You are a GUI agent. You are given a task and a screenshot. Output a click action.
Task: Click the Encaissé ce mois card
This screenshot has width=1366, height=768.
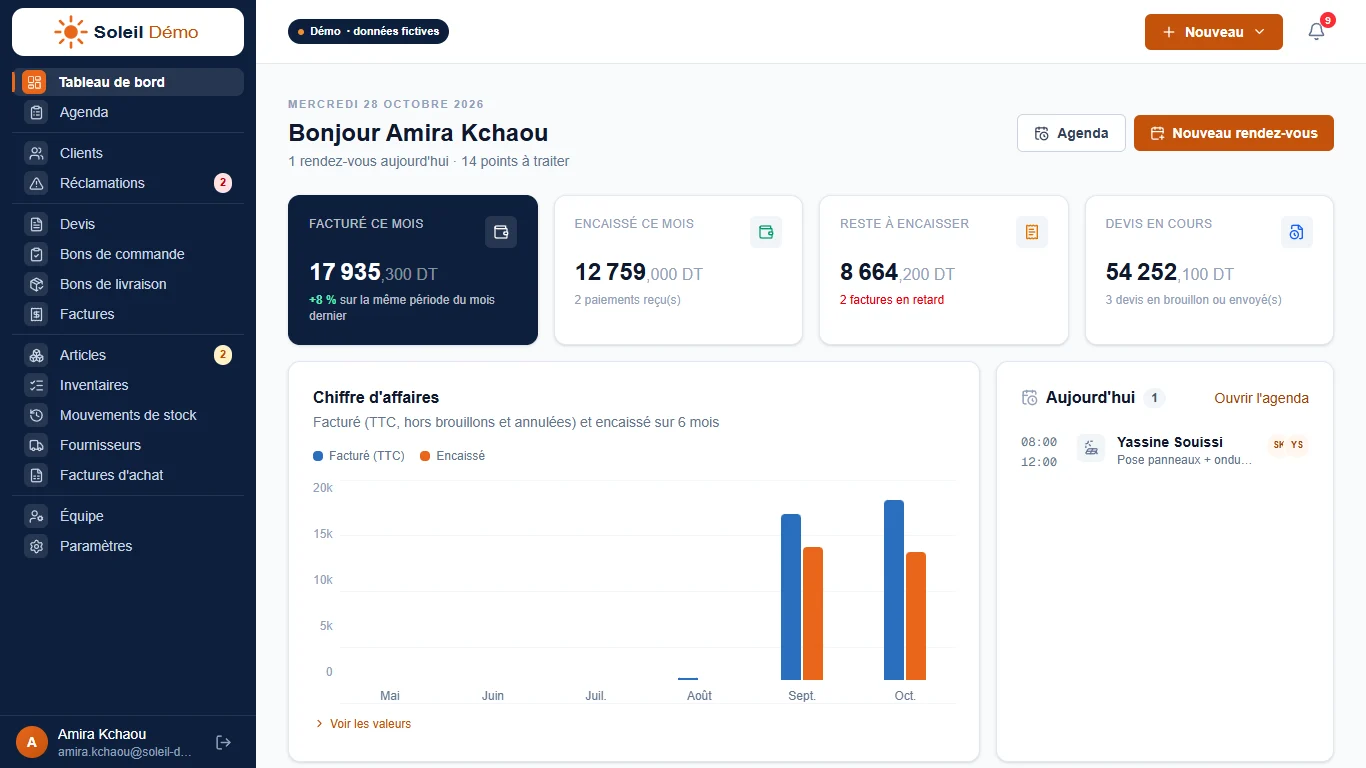click(x=678, y=270)
